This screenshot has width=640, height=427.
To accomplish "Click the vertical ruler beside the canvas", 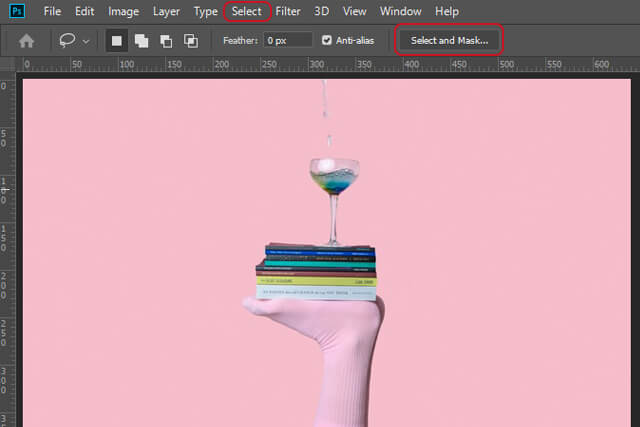I will (7, 250).
